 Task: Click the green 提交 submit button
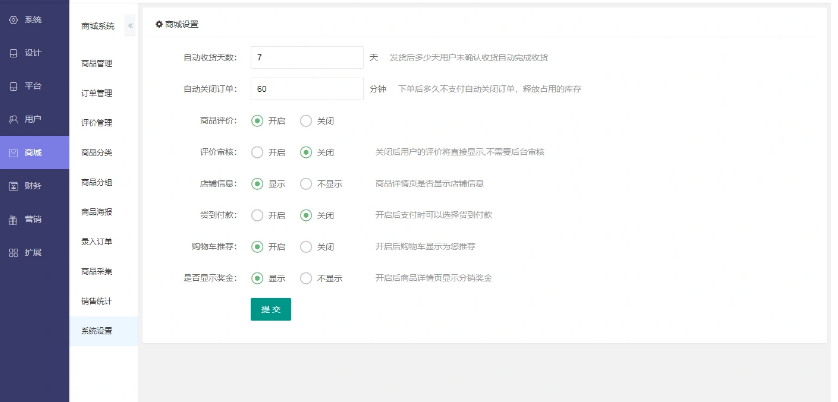click(270, 310)
